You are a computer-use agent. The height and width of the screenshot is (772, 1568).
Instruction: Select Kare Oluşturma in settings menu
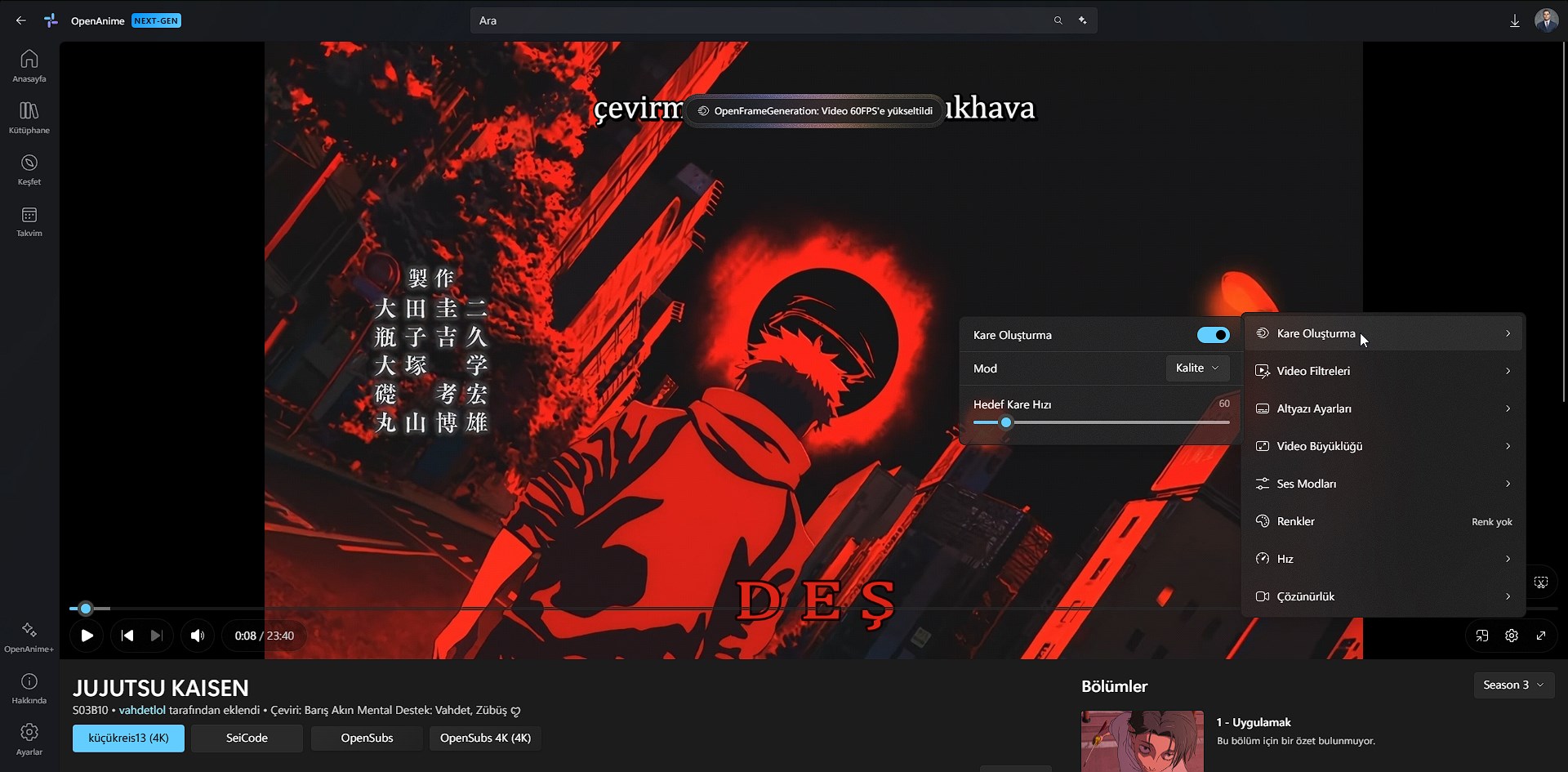tap(1383, 333)
